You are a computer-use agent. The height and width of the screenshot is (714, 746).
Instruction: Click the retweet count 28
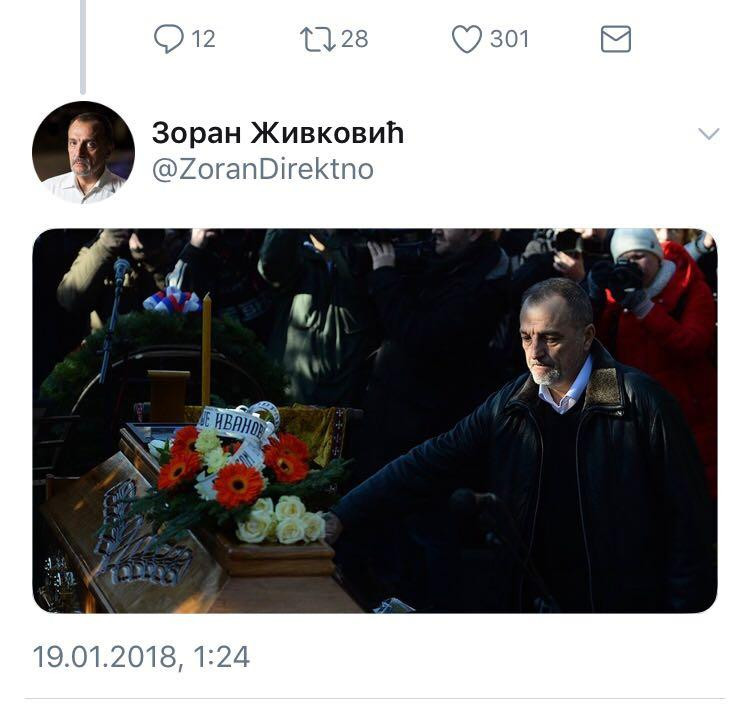(354, 39)
